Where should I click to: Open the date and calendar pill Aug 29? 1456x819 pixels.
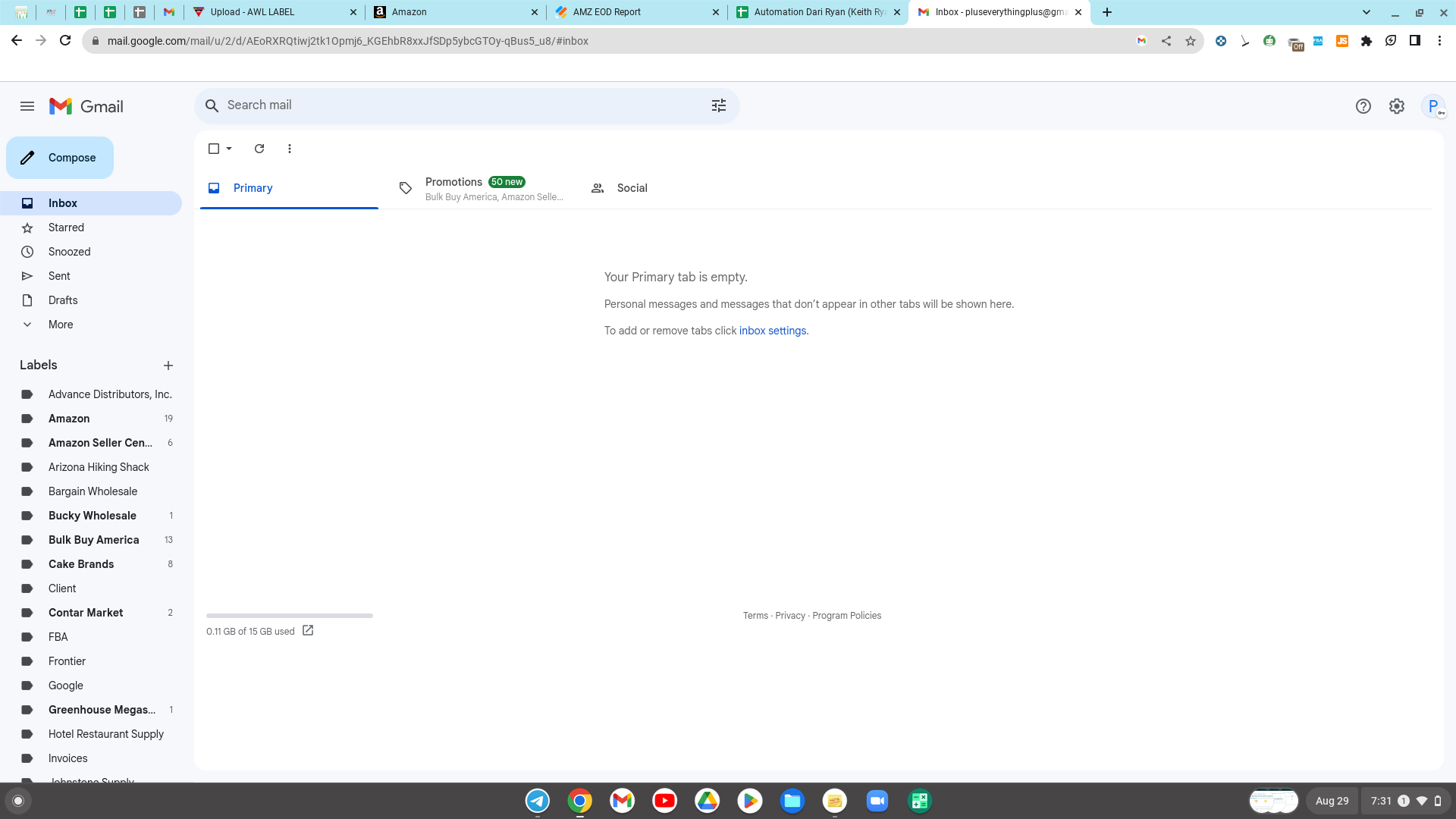click(x=1332, y=801)
